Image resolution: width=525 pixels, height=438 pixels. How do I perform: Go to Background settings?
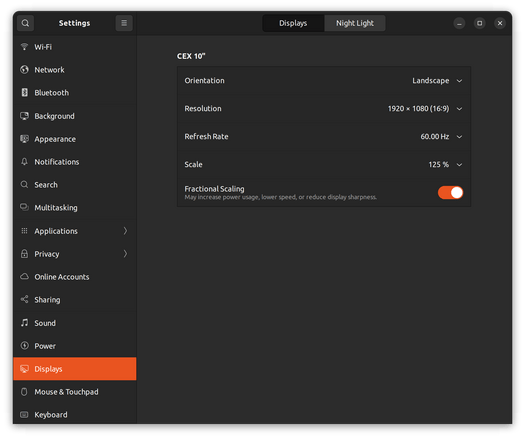click(x=75, y=116)
